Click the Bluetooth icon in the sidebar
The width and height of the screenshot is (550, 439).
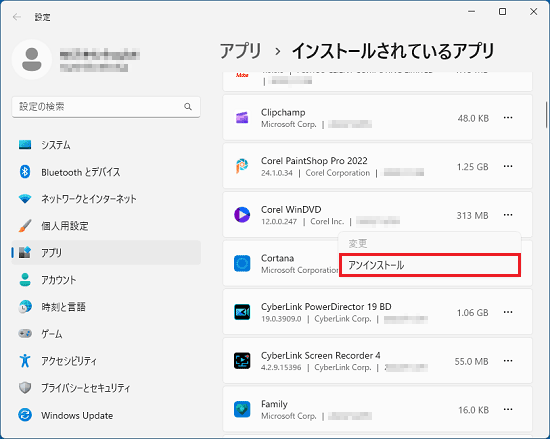pos(25,171)
